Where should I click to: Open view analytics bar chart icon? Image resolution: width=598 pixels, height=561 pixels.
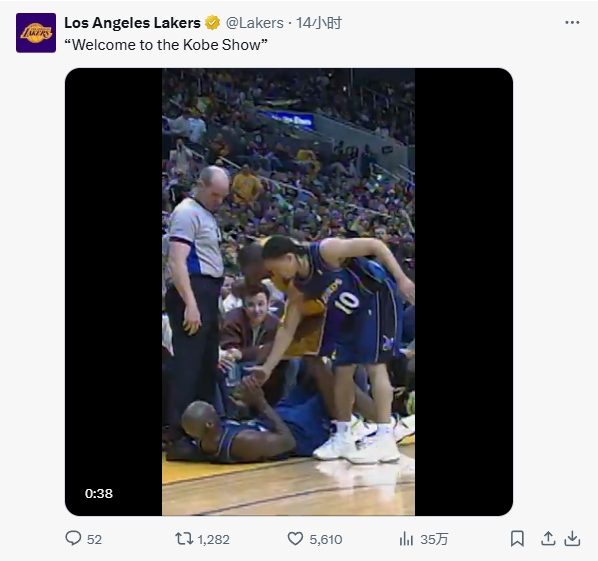(406, 539)
